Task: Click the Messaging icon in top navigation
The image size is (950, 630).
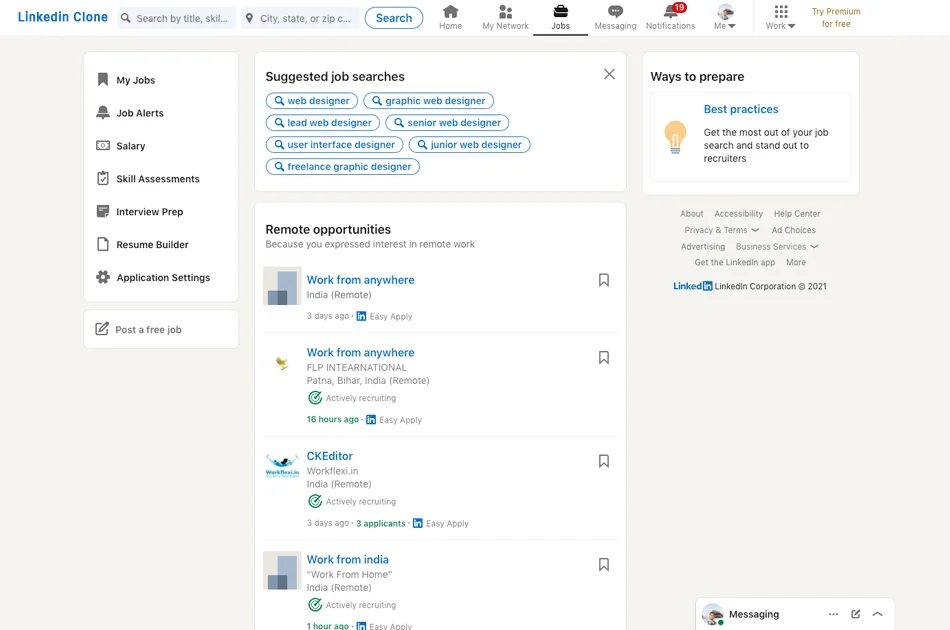Action: (615, 12)
